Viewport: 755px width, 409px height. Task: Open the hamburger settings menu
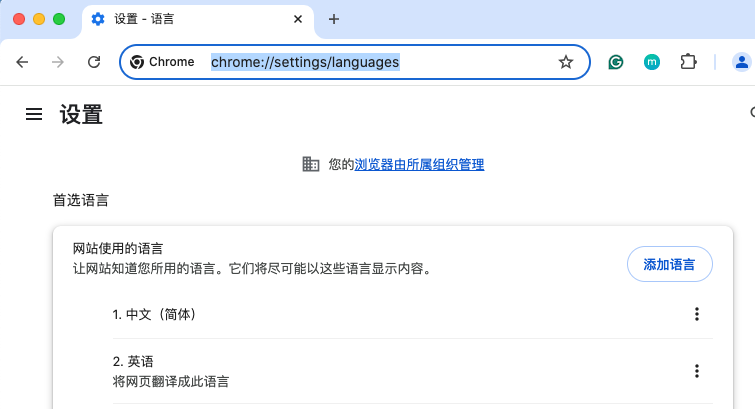(34, 114)
